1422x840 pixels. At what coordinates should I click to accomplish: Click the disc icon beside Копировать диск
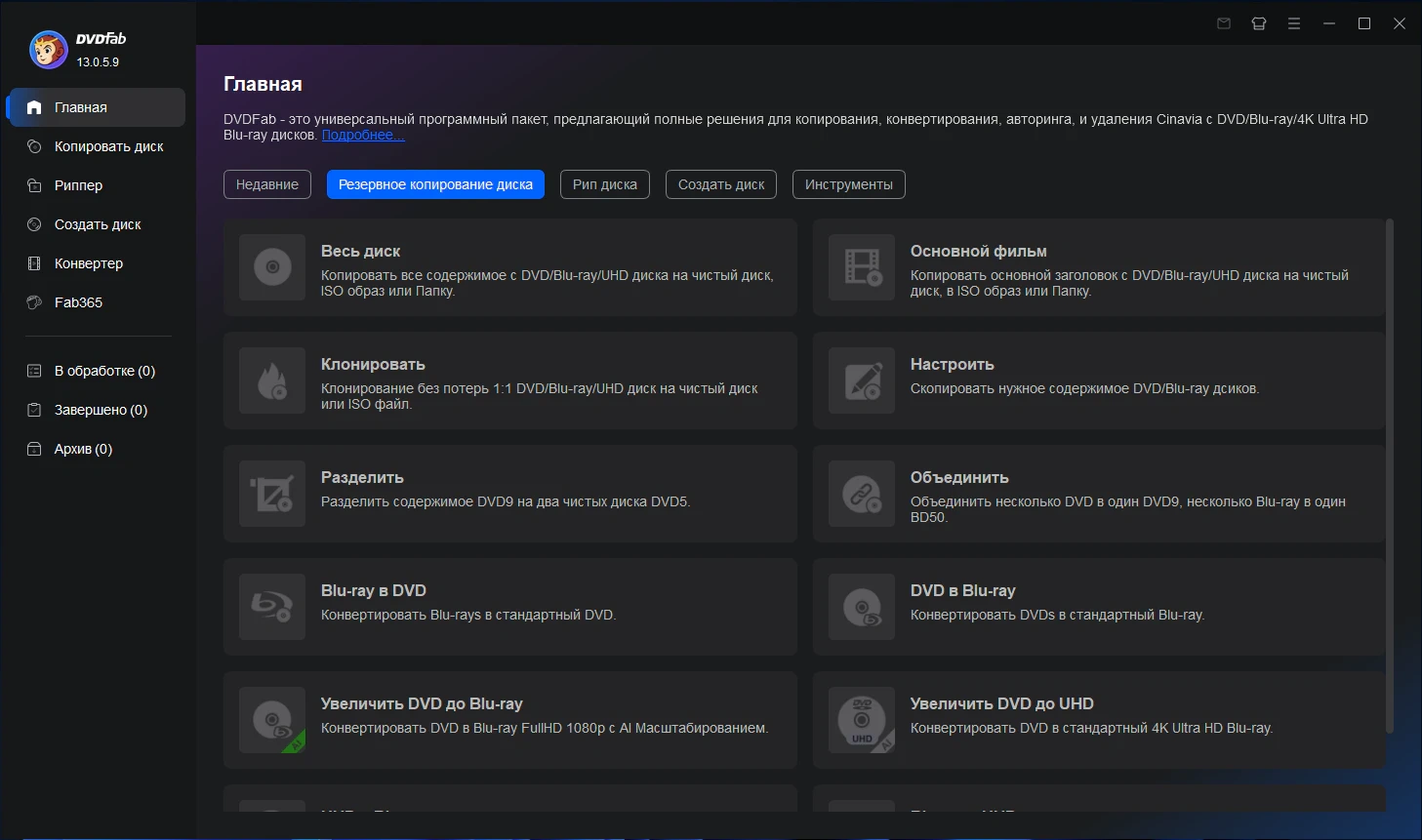(34, 146)
